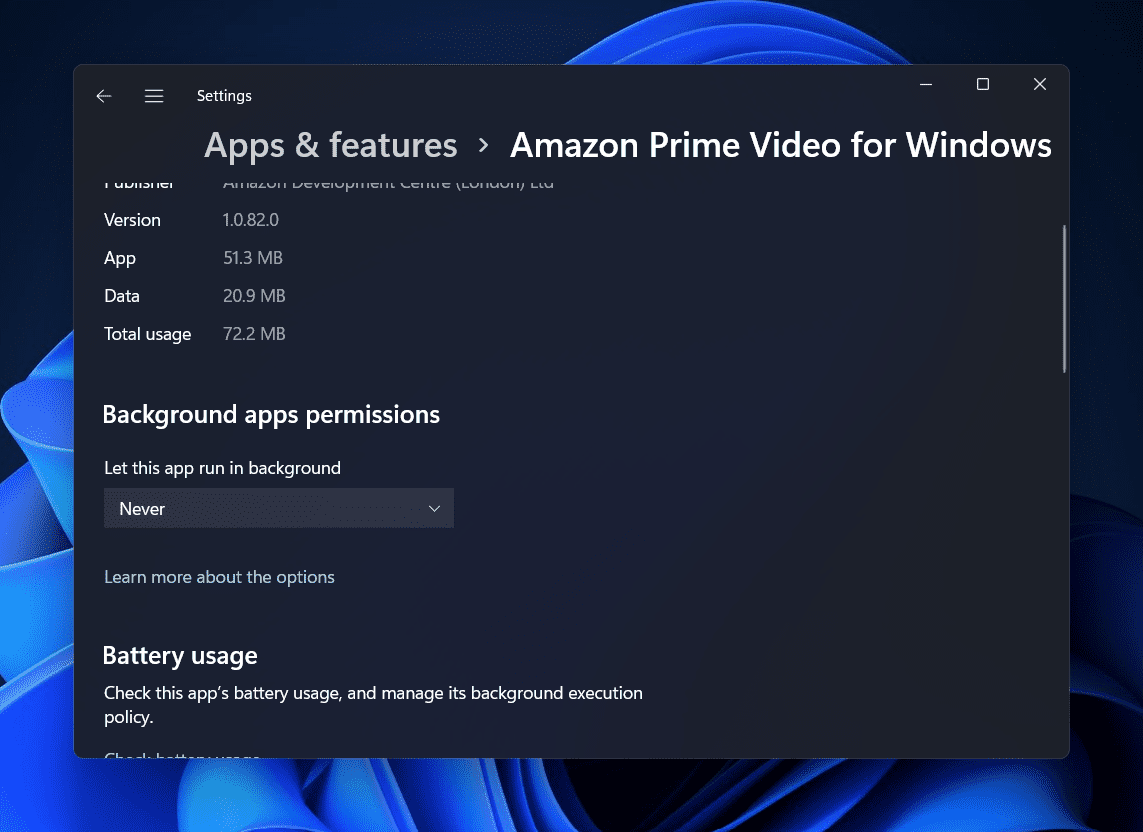Click the battery usage description text

(x=373, y=704)
